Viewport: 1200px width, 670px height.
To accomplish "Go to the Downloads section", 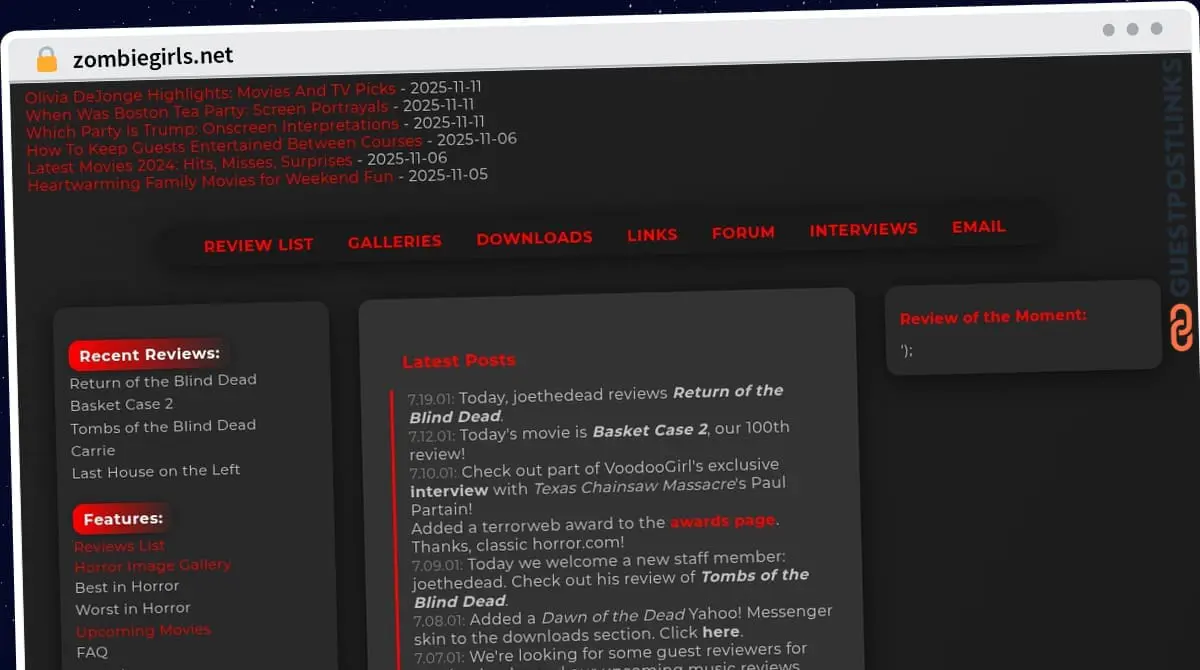I will (x=534, y=238).
